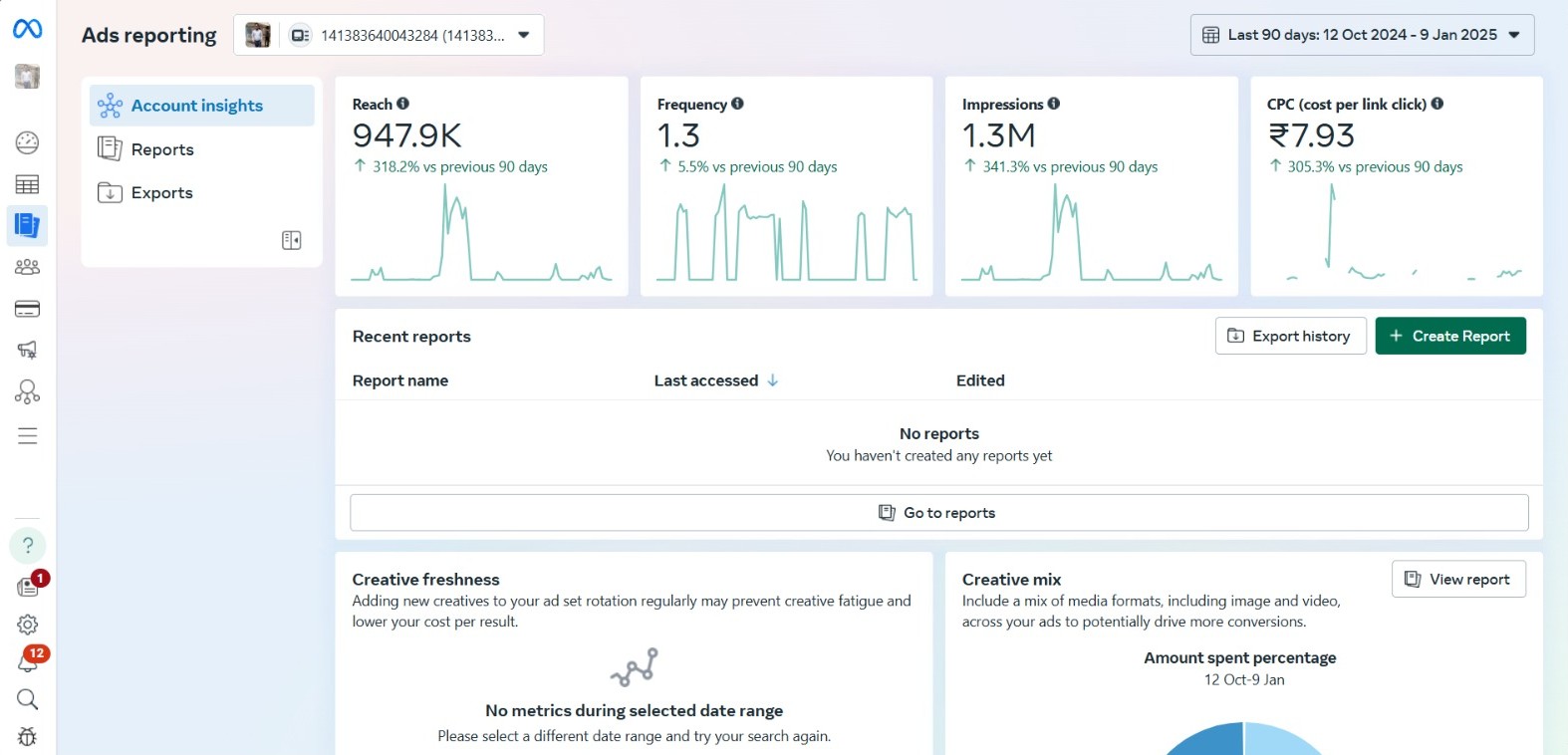Open notifications bell with badge 12
Image resolution: width=1568 pixels, height=755 pixels.
tap(29, 660)
